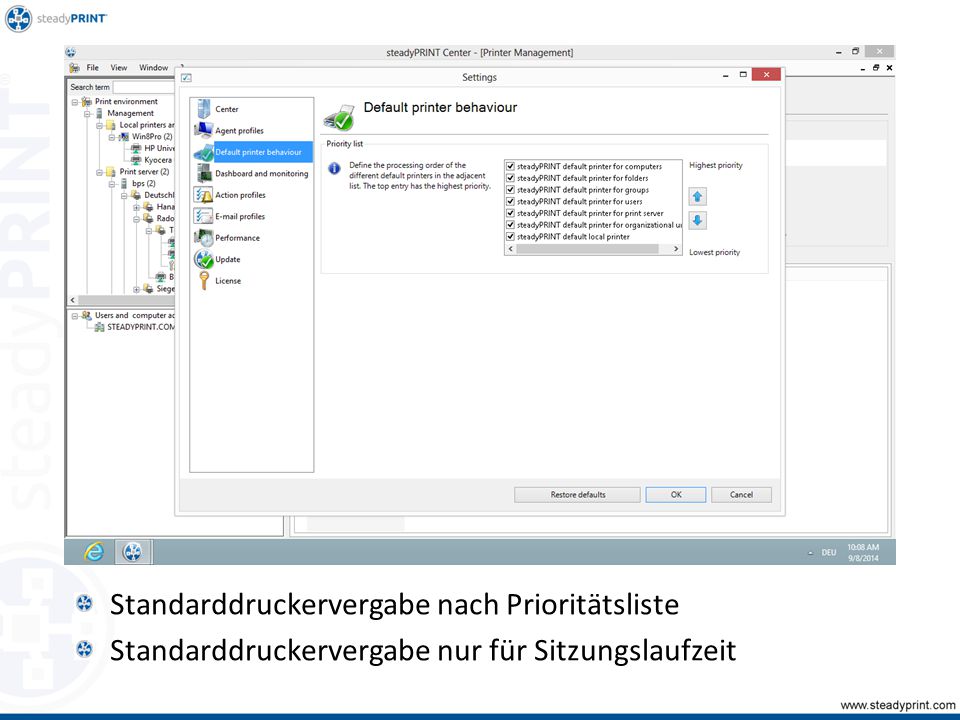Click the priority list scroll left arrow
The height and width of the screenshot is (720, 960).
pyautogui.click(x=511, y=249)
